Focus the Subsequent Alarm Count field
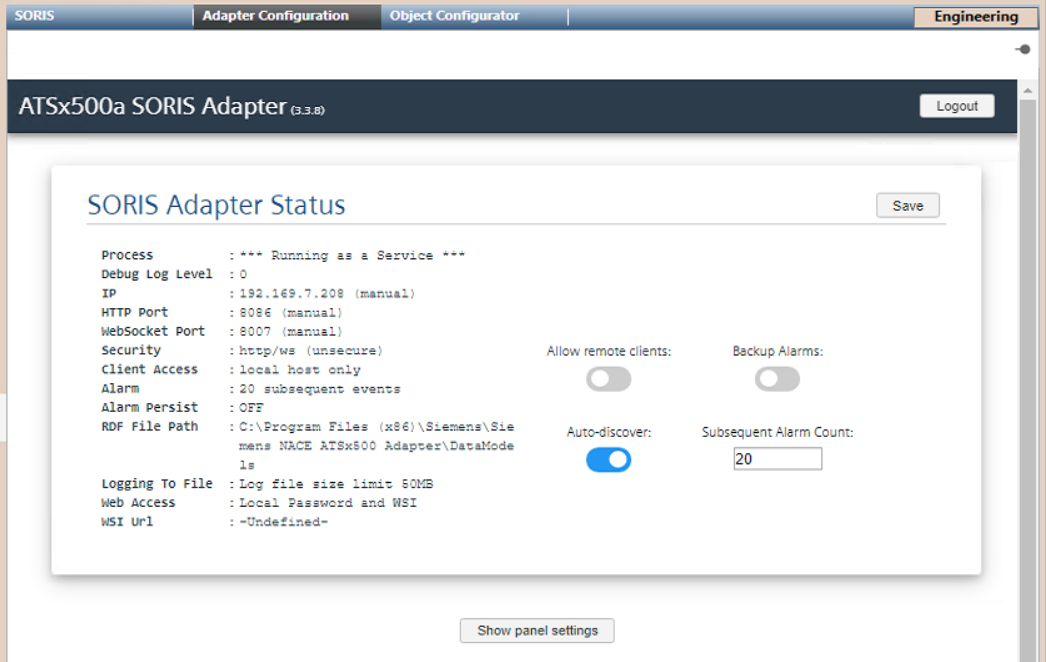This screenshot has width=1046, height=662. point(777,459)
